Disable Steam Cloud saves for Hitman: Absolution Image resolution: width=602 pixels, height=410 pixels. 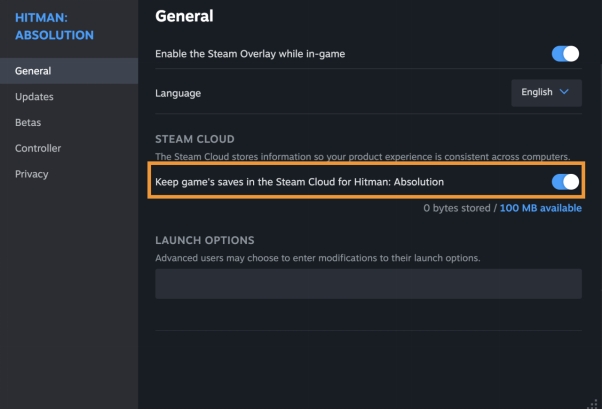click(565, 182)
